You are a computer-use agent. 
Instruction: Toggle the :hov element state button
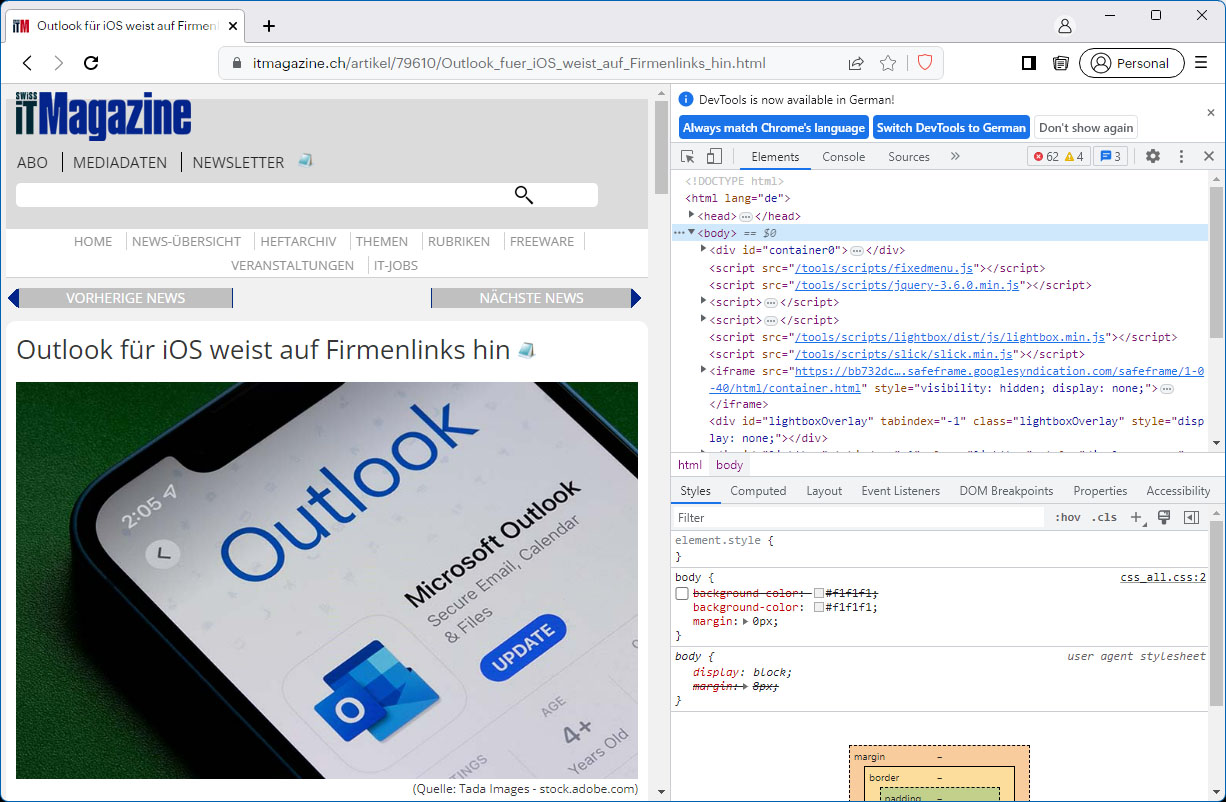1068,517
